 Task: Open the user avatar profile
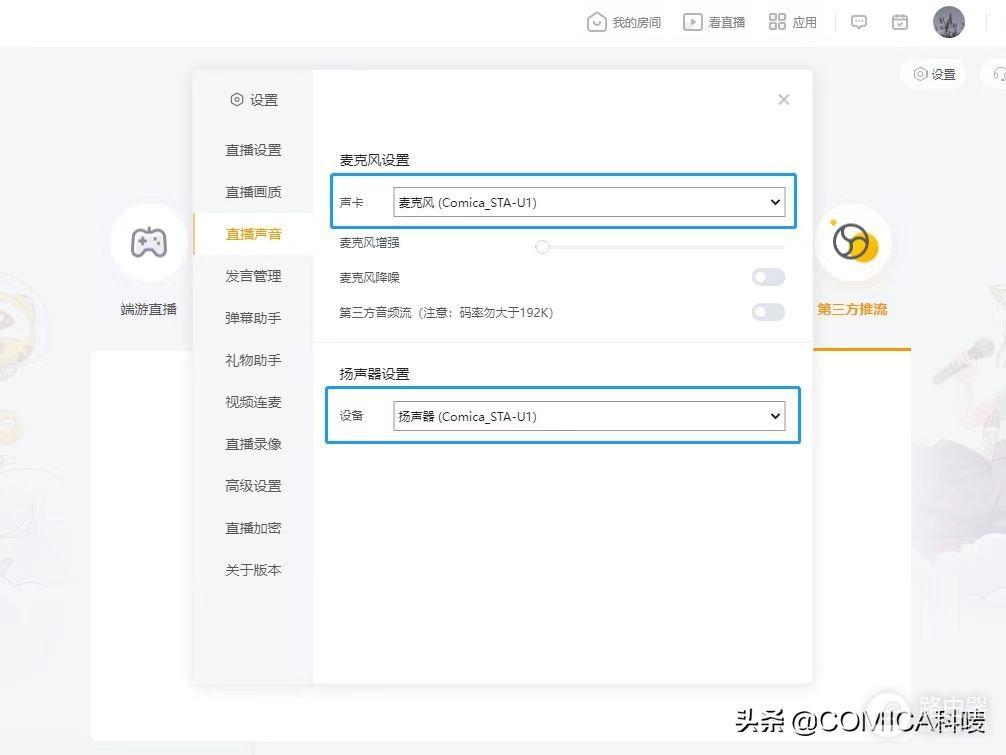click(948, 22)
